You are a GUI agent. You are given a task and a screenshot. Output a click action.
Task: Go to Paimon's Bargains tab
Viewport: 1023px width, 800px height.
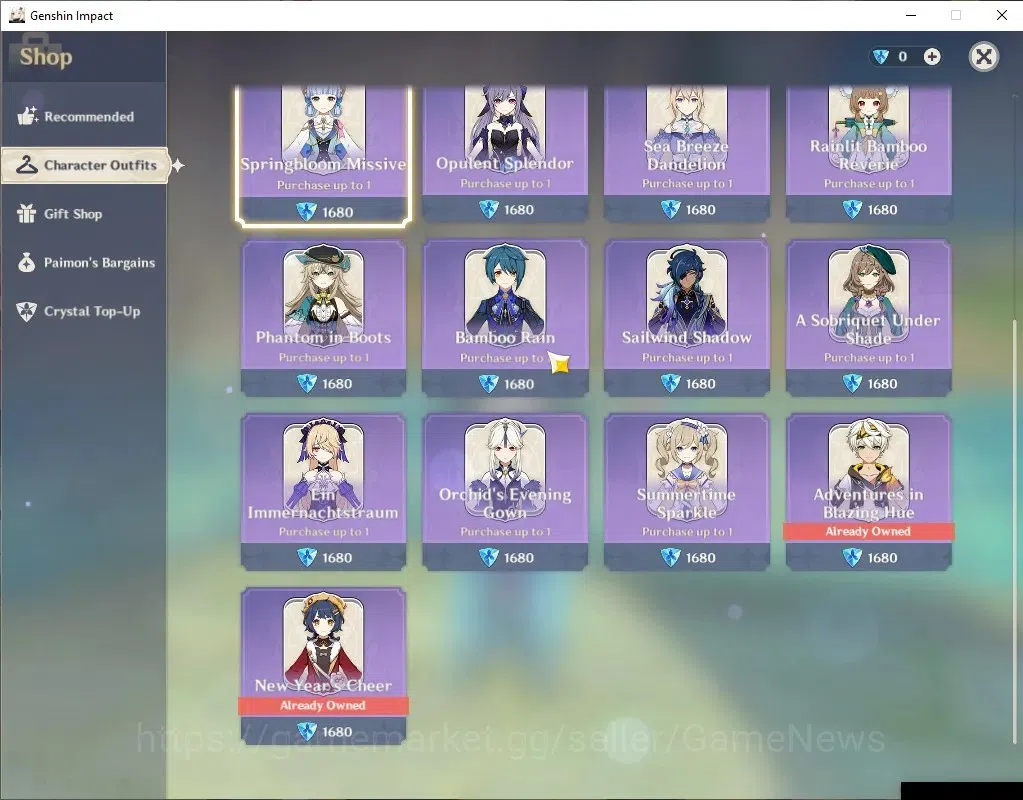(x=84, y=262)
